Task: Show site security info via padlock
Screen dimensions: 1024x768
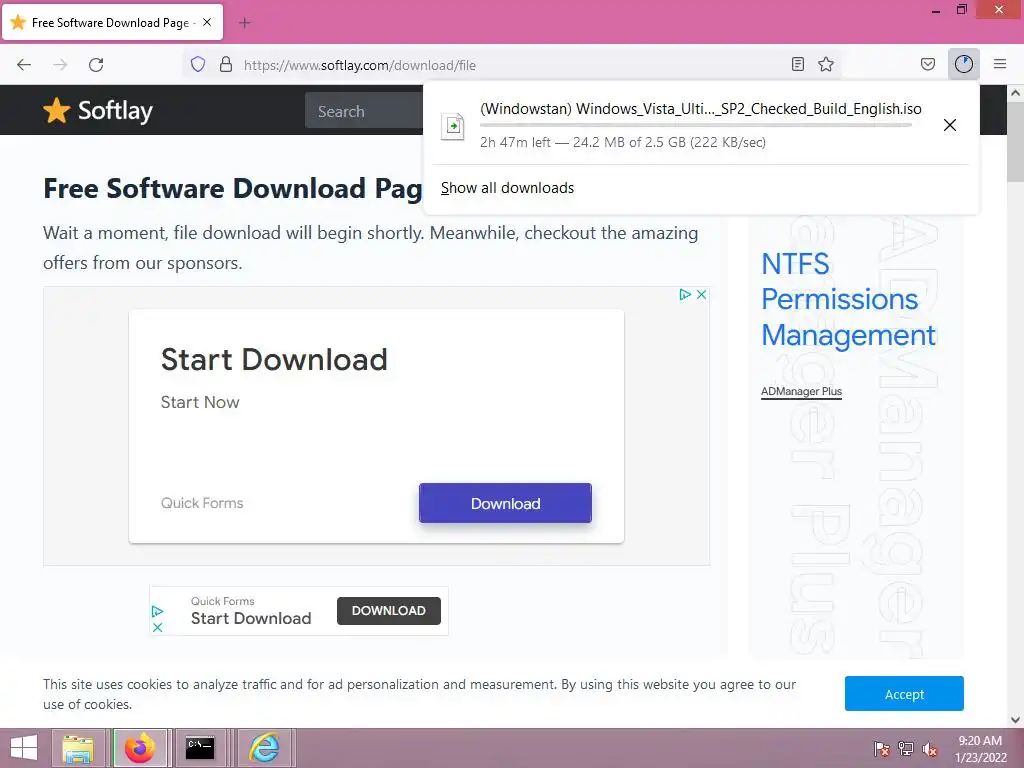Action: click(226, 65)
